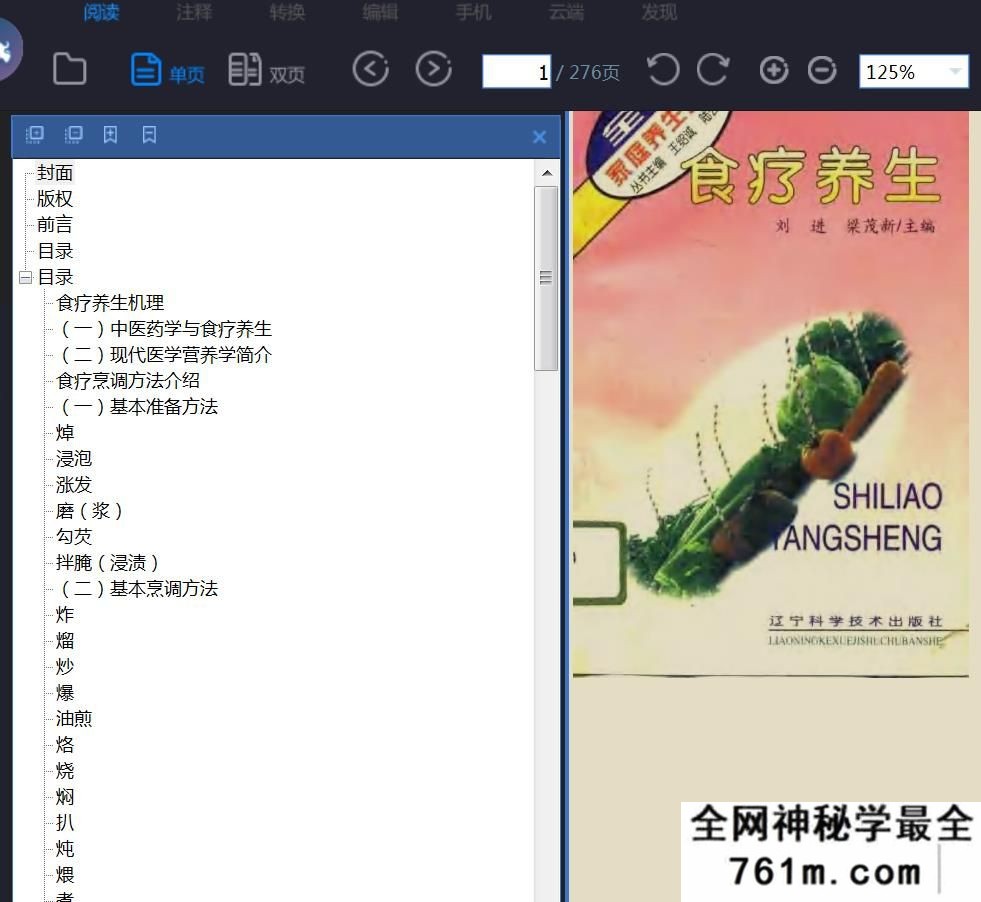The image size is (981, 902).
Task: Open the 阅读 tab
Action: (101, 12)
